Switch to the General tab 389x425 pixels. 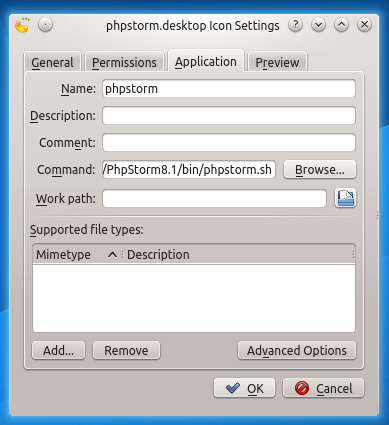click(52, 62)
